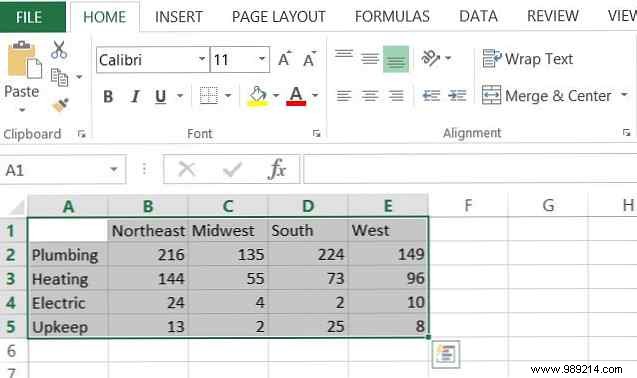
Task: Open Clipboard dialog launcher
Action: tap(82, 134)
